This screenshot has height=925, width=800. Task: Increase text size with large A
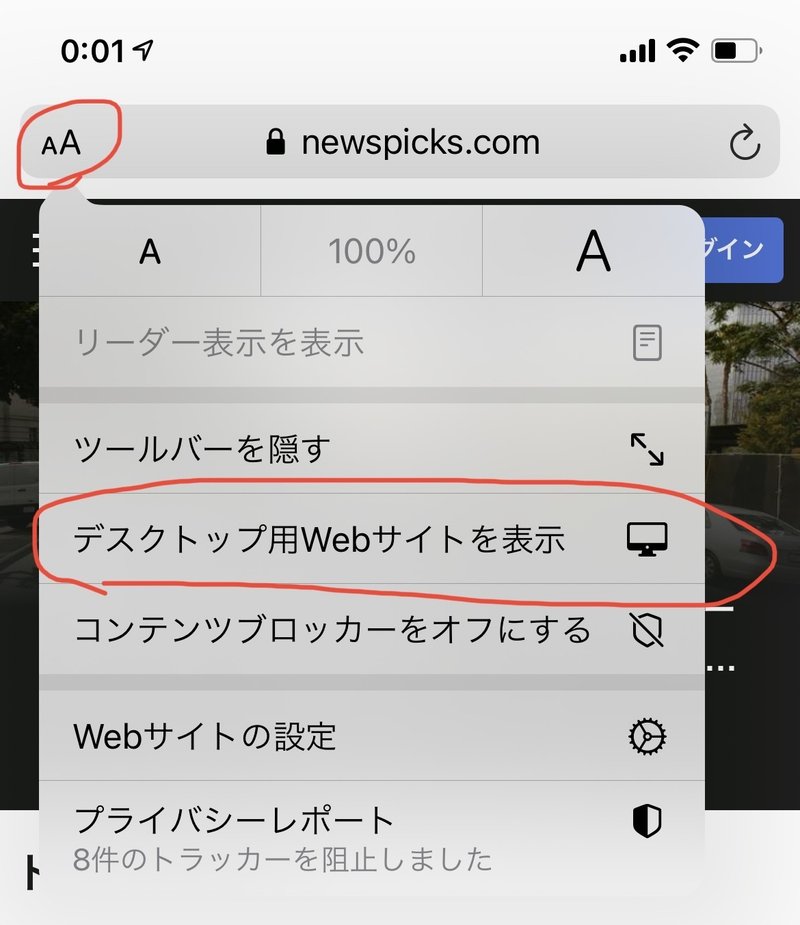point(593,252)
